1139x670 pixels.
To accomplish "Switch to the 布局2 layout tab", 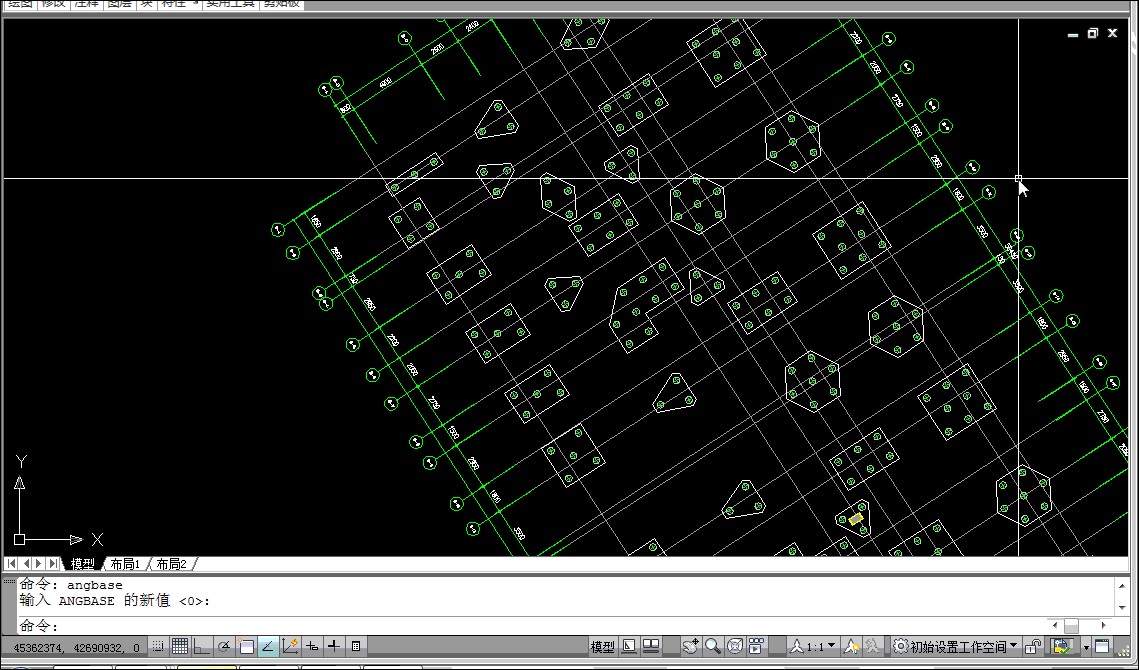I will pos(171,564).
